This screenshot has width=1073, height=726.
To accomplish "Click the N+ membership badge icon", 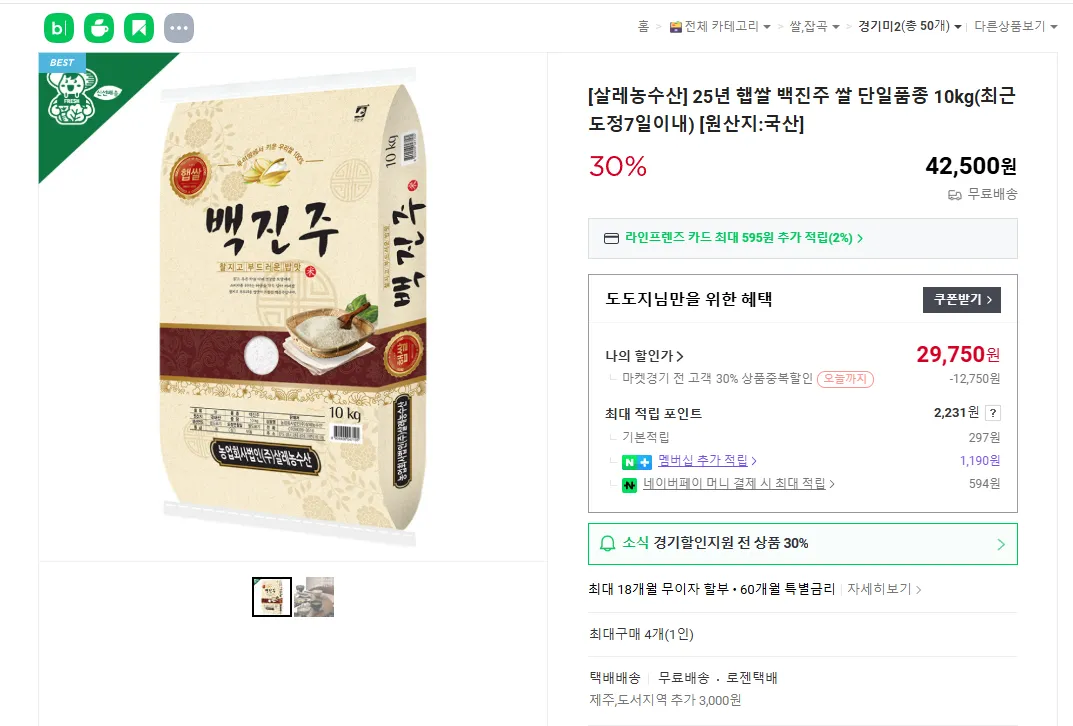I will [636, 461].
